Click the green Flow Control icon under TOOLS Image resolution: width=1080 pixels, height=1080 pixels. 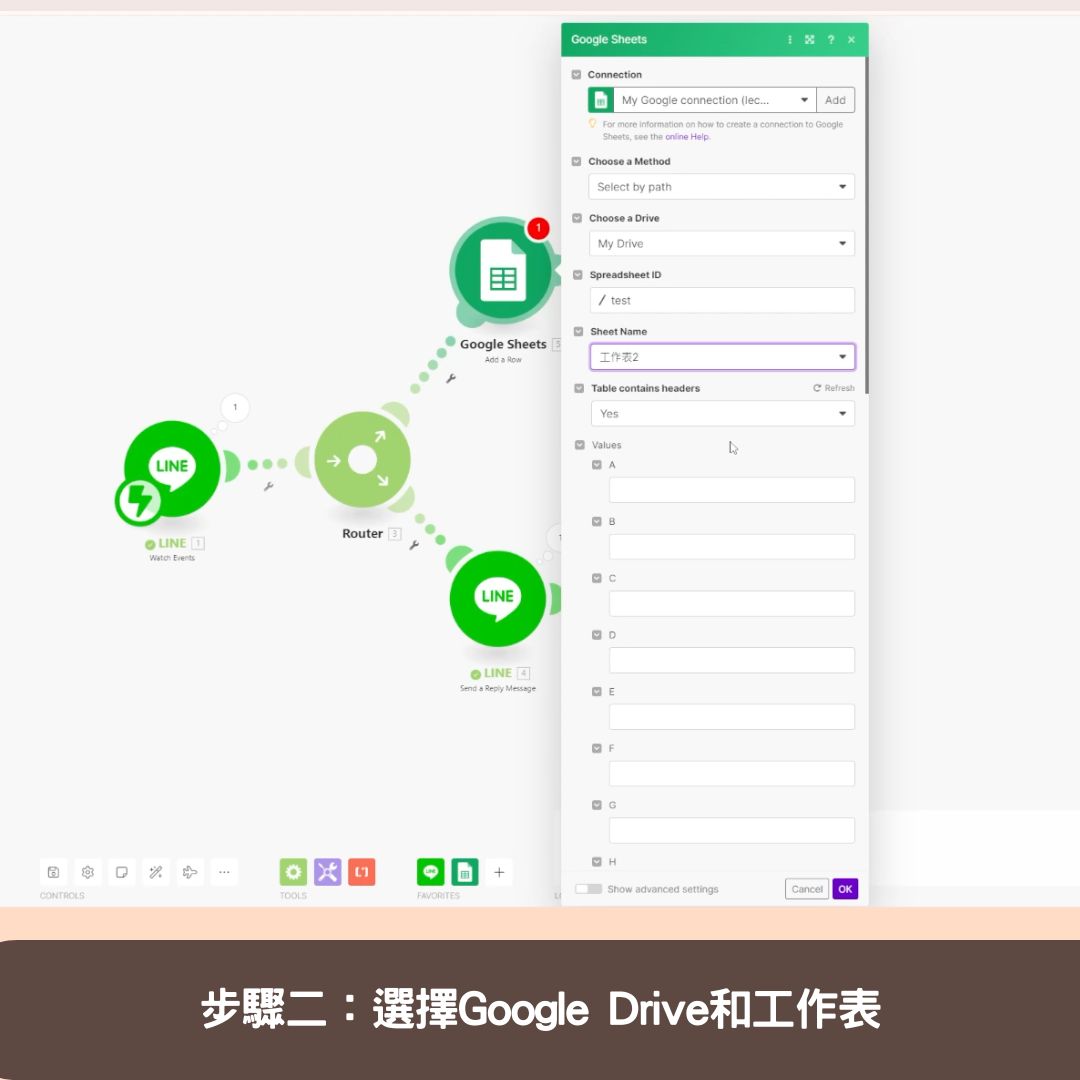(293, 872)
